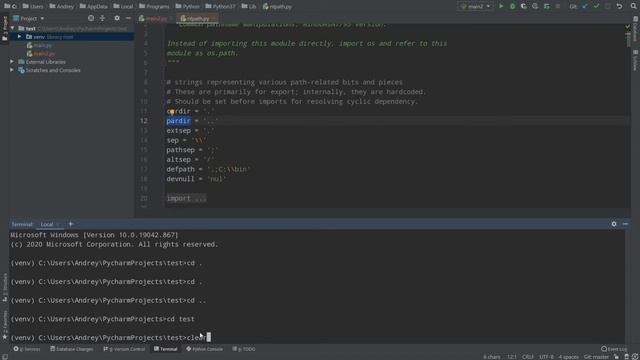Expand the folded import block
Screen dimensions: 640x360
coord(187,198)
